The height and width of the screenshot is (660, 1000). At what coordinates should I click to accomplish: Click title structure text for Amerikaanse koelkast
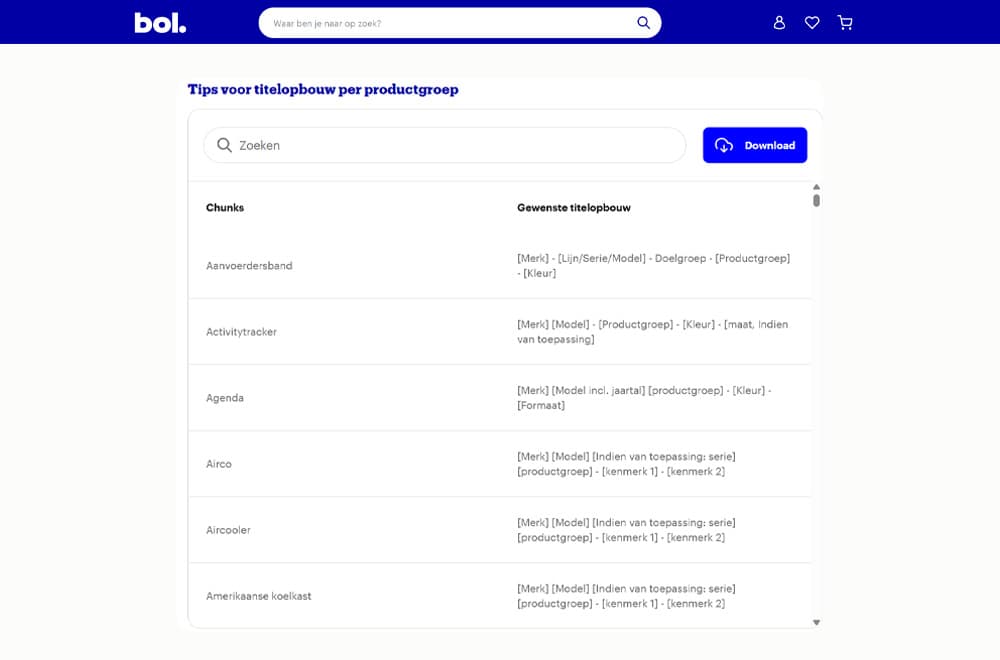[x=626, y=596]
